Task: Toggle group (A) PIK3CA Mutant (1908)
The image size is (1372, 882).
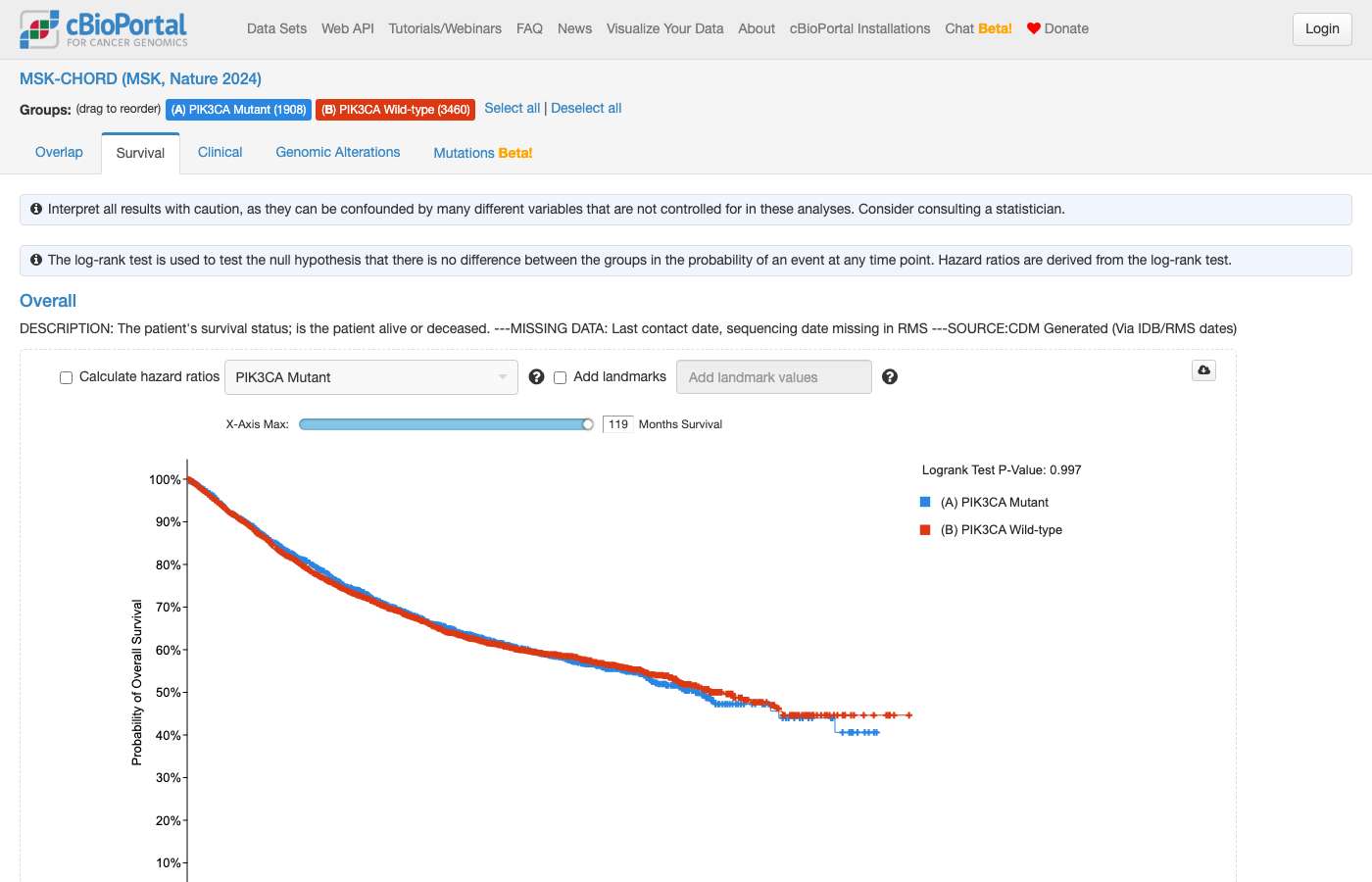Action: pos(239,110)
